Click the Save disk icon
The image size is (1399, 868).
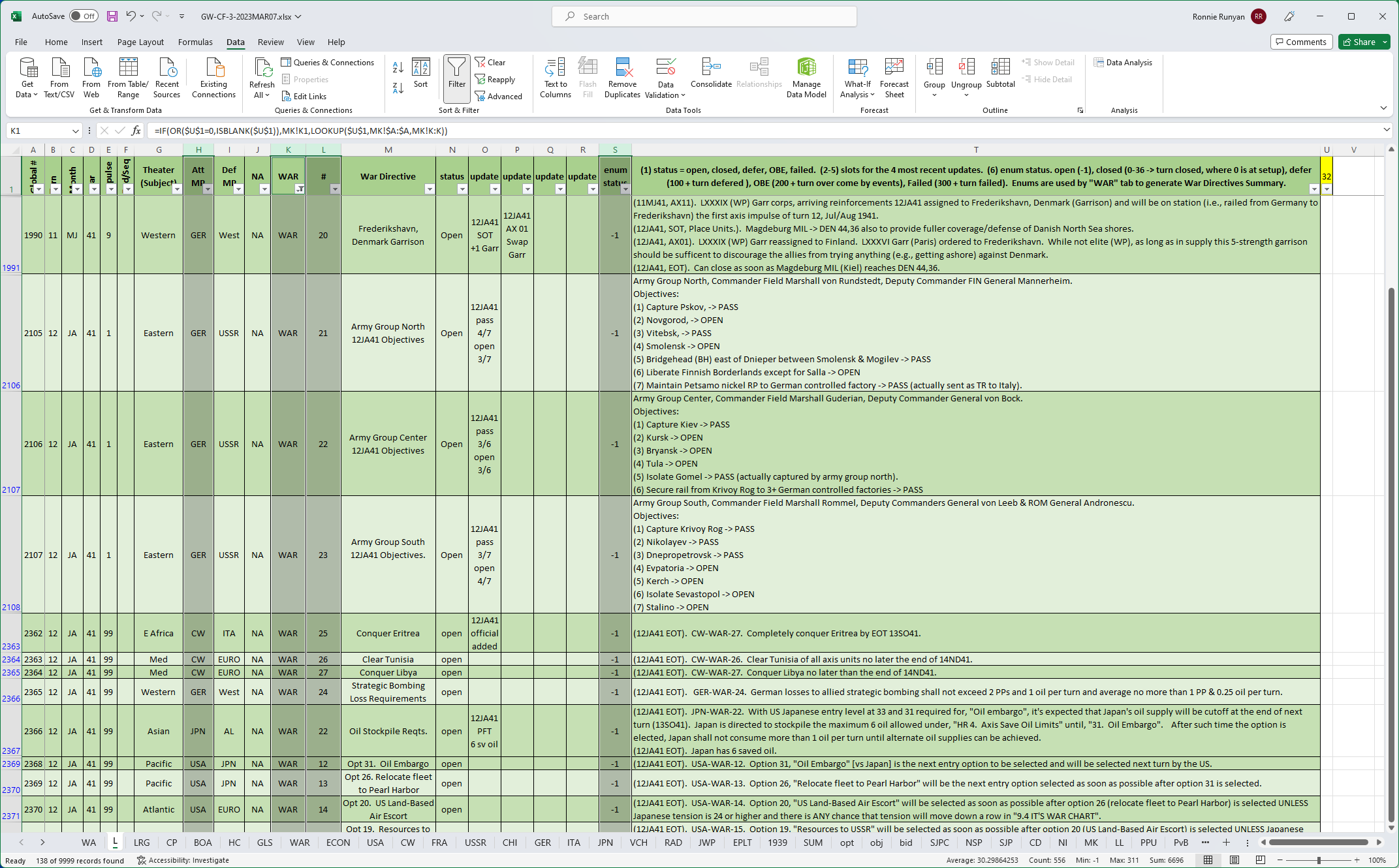click(112, 16)
